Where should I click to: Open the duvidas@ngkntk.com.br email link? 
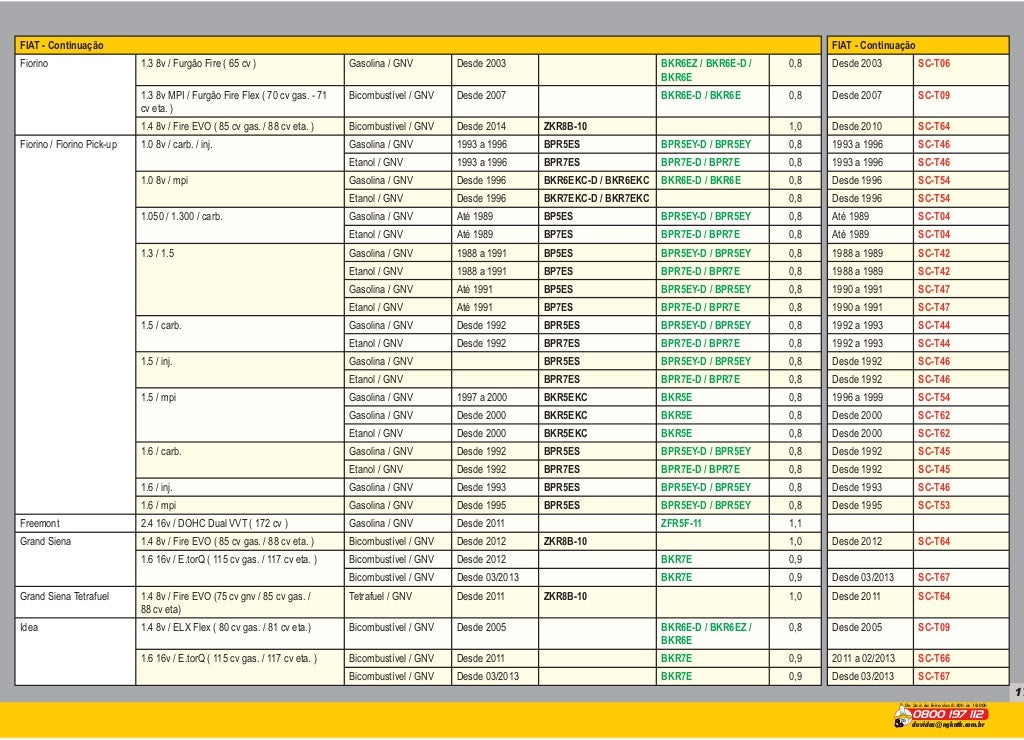click(x=948, y=724)
